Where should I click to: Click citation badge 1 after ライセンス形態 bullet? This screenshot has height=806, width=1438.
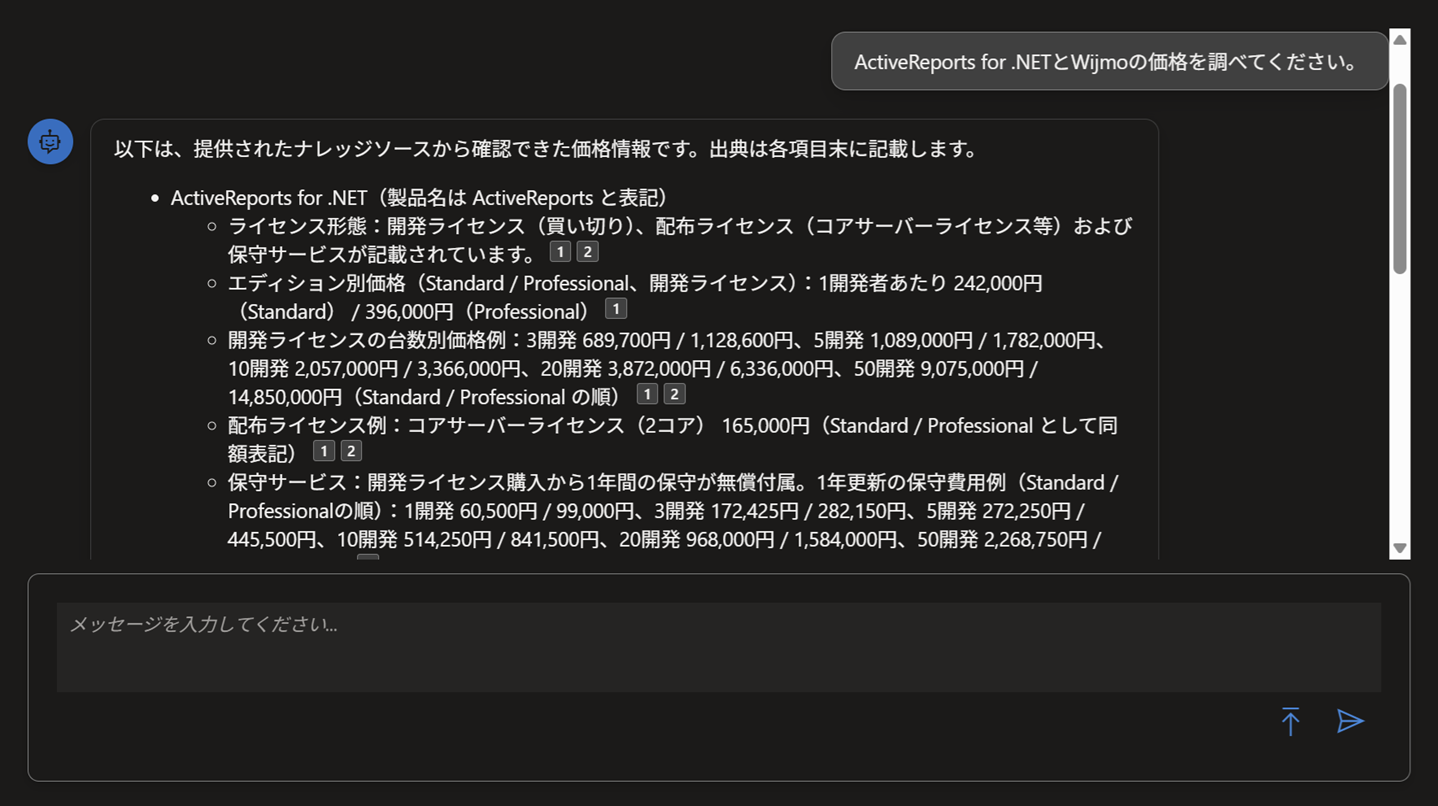[560, 251]
